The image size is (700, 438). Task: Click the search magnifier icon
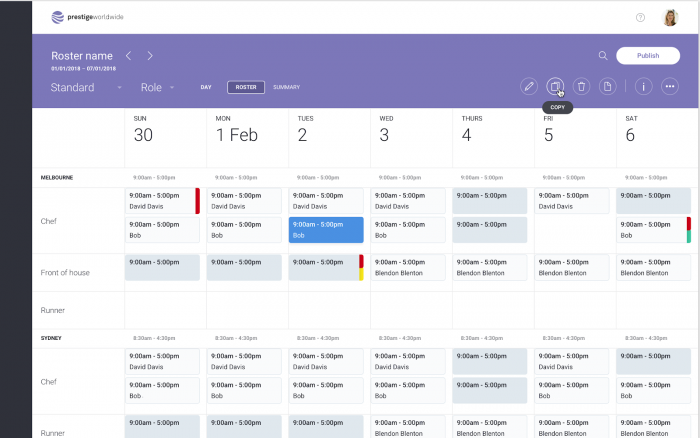click(603, 55)
